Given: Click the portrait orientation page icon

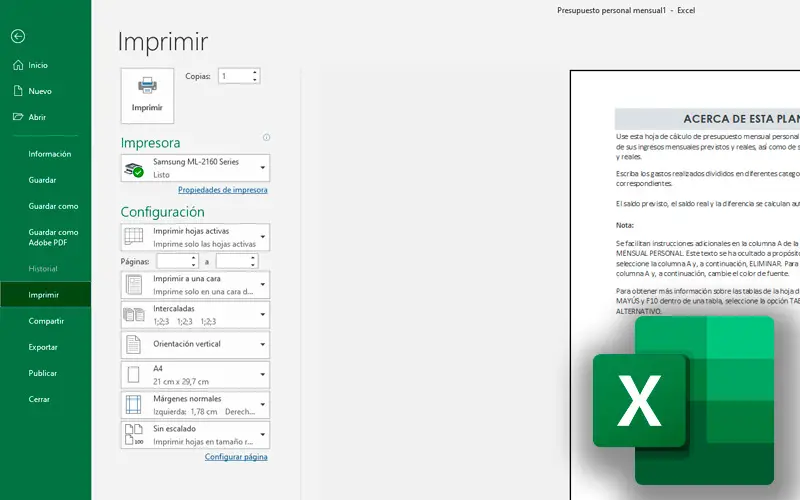Looking at the screenshot, I should [x=133, y=344].
